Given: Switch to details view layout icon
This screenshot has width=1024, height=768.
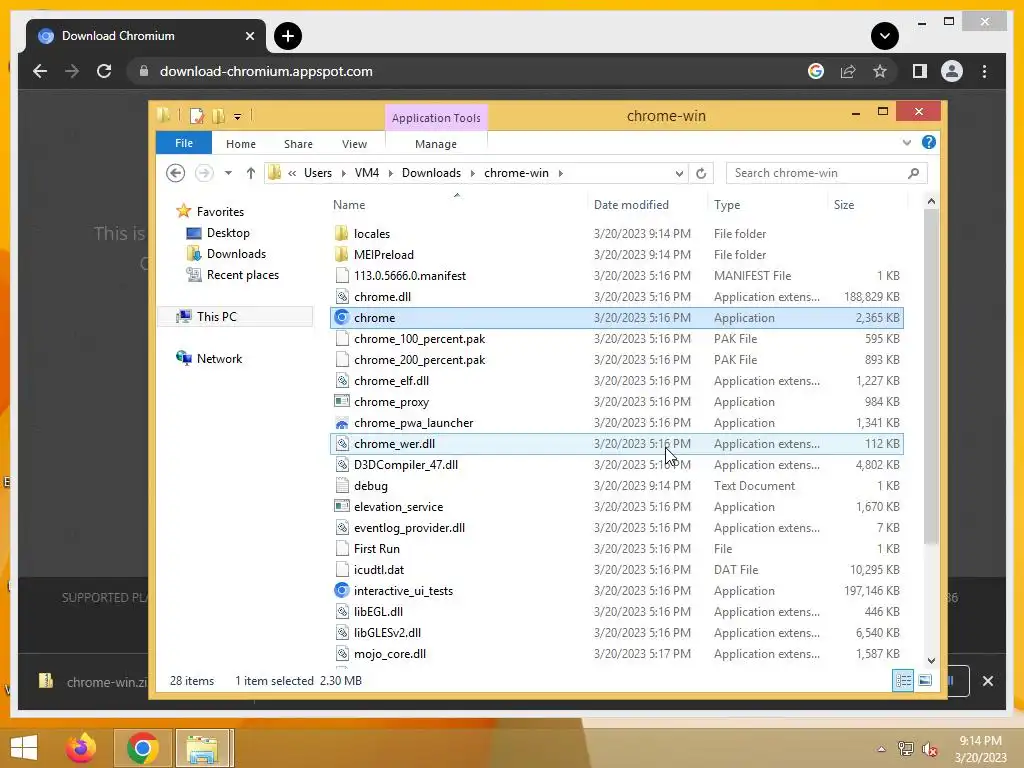Looking at the screenshot, I should [903, 681].
